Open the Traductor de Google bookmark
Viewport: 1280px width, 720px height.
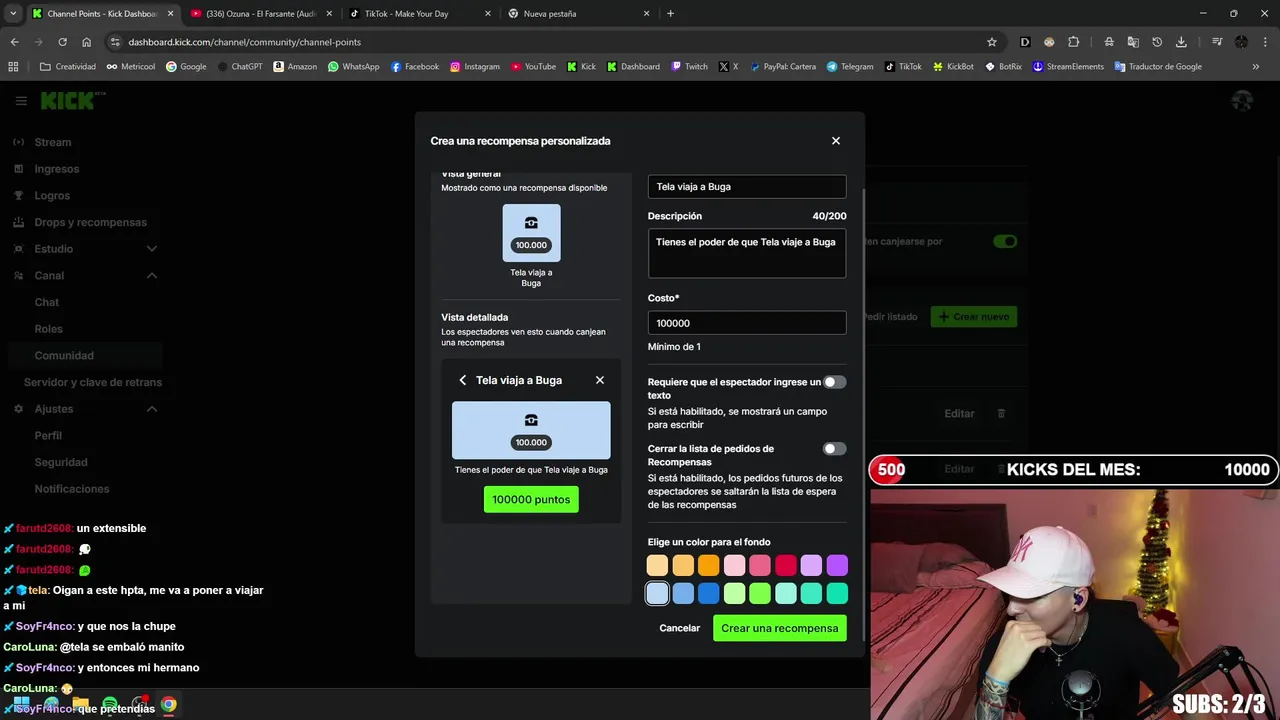click(1158, 67)
